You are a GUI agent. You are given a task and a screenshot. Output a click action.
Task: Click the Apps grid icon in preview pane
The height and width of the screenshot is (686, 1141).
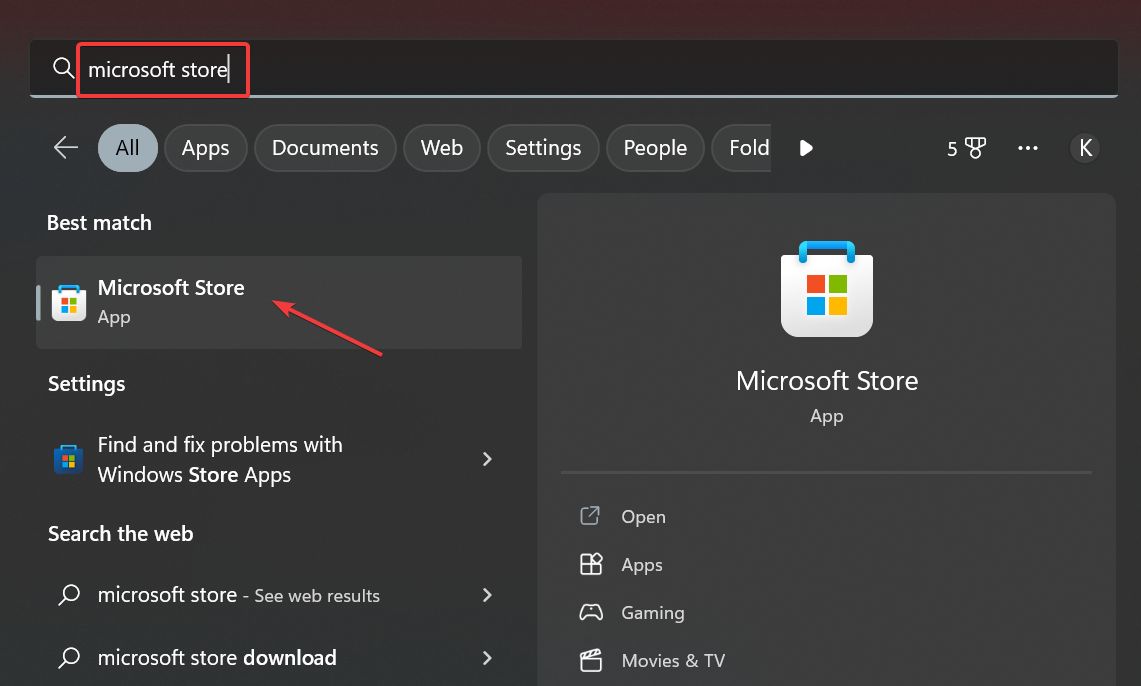(591, 565)
